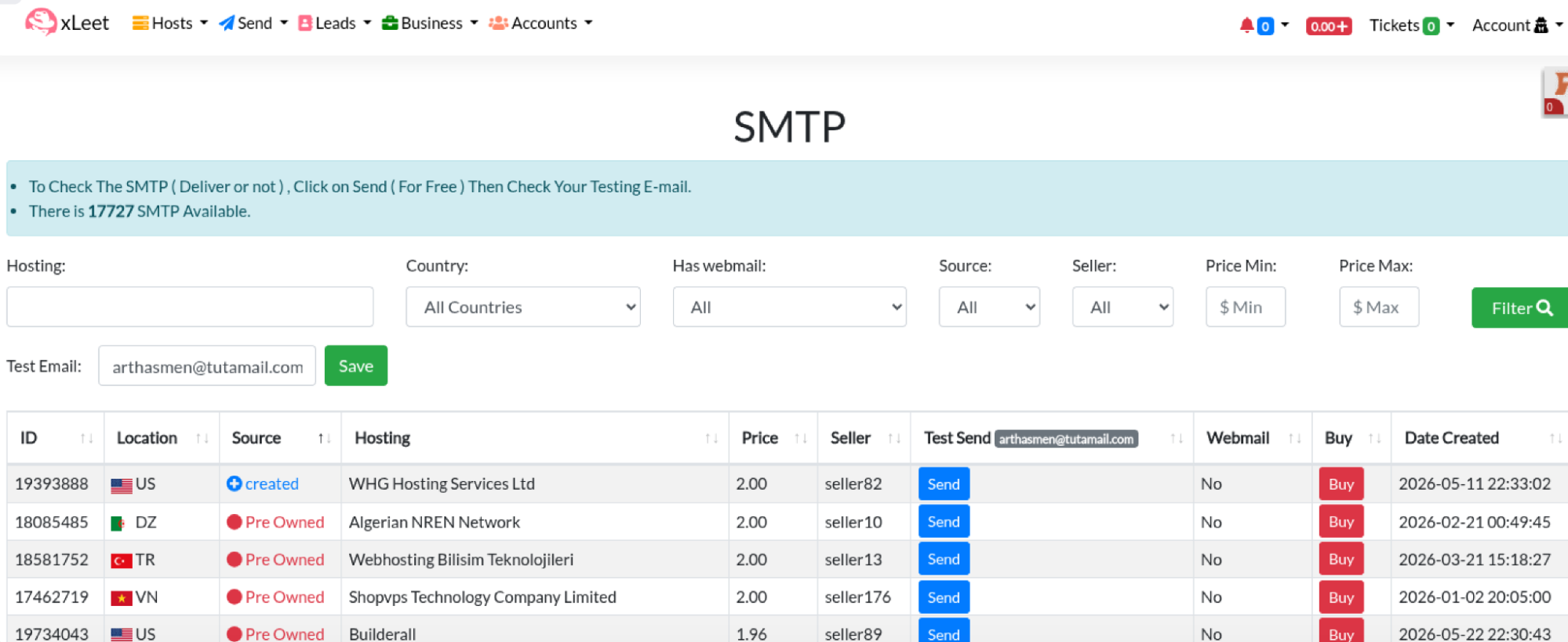
Task: Open the Source filter dropdown
Action: pyautogui.click(x=989, y=307)
